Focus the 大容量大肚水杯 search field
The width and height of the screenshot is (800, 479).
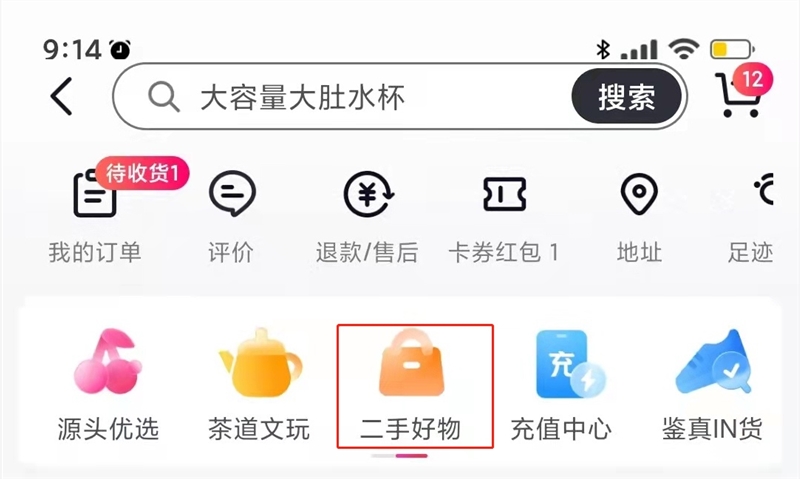pyautogui.click(x=399, y=96)
